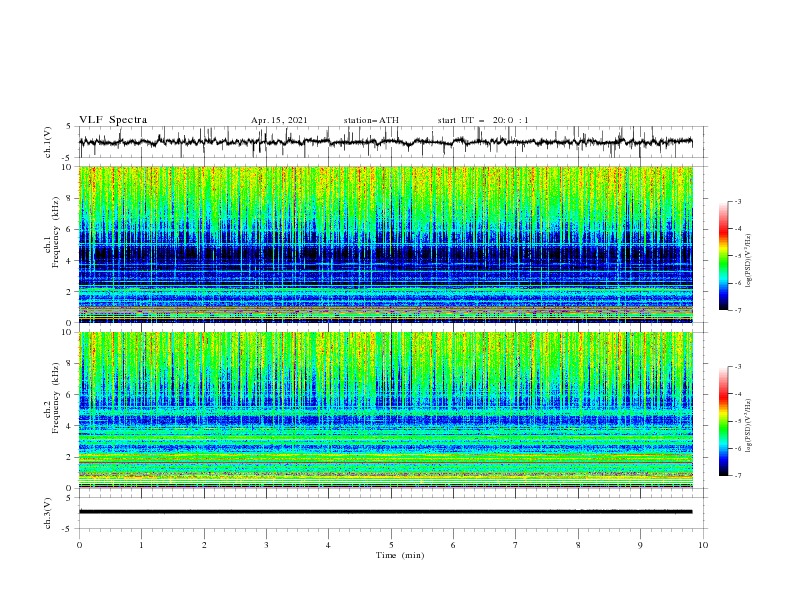This screenshot has width=792, height=612.
Task: Click the 'ch.1(V)' waveform axis label
Action: point(48,142)
